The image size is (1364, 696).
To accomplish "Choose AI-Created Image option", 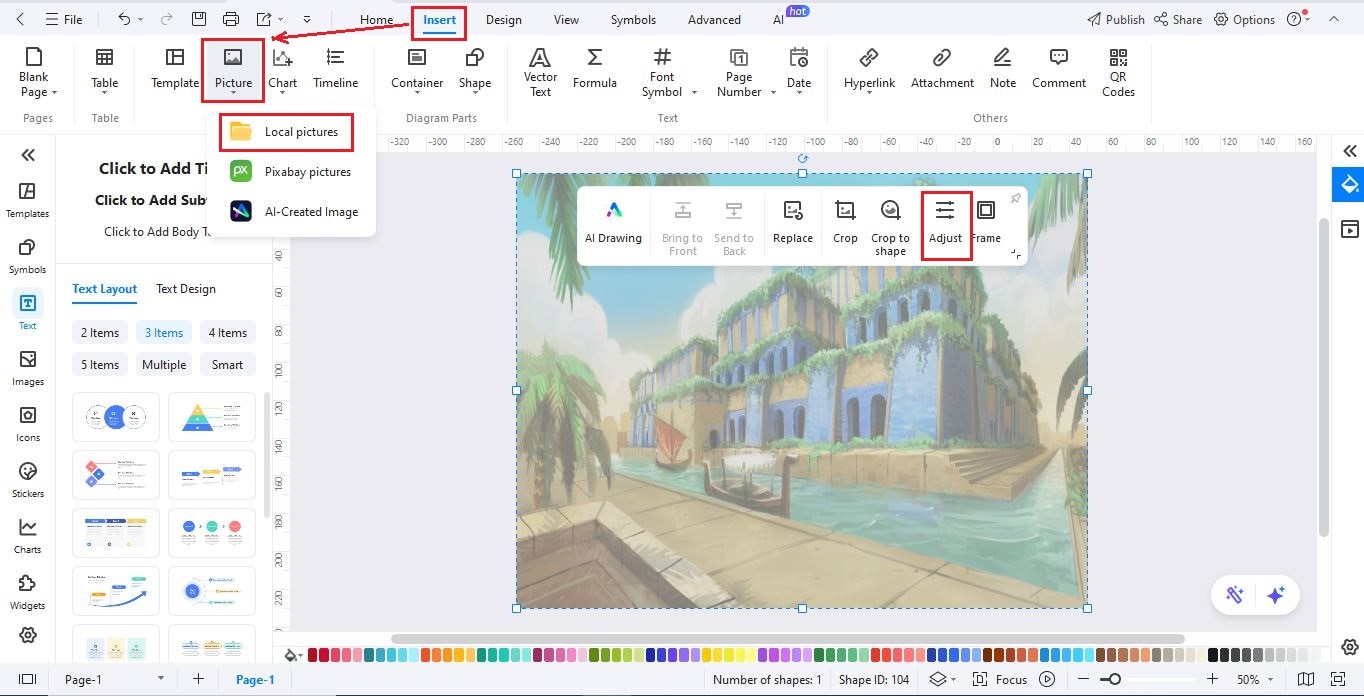I will pos(293,211).
